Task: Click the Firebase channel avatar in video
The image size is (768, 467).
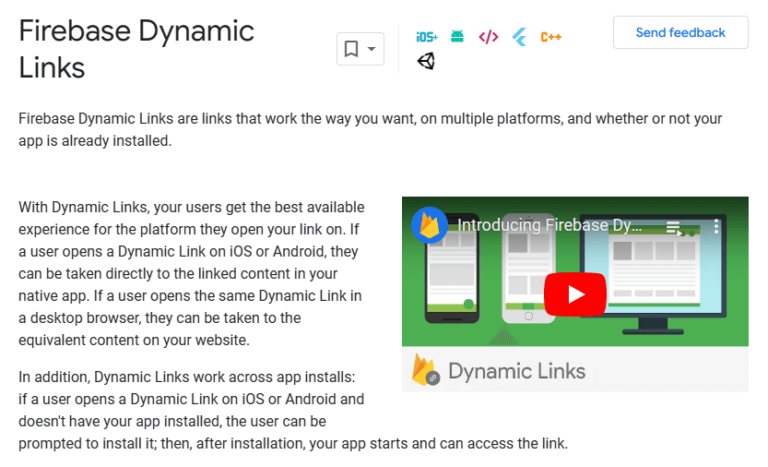Action: pos(431,225)
